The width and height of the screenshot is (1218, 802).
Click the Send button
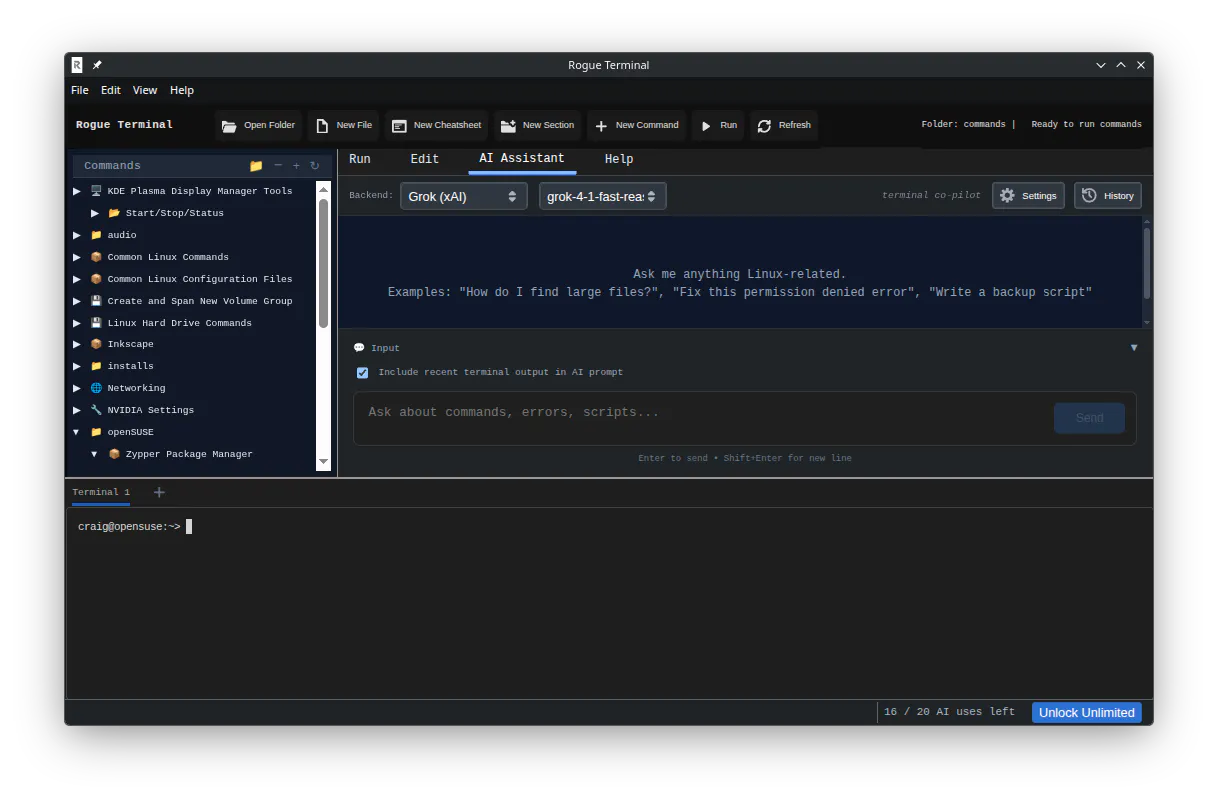tap(1089, 418)
